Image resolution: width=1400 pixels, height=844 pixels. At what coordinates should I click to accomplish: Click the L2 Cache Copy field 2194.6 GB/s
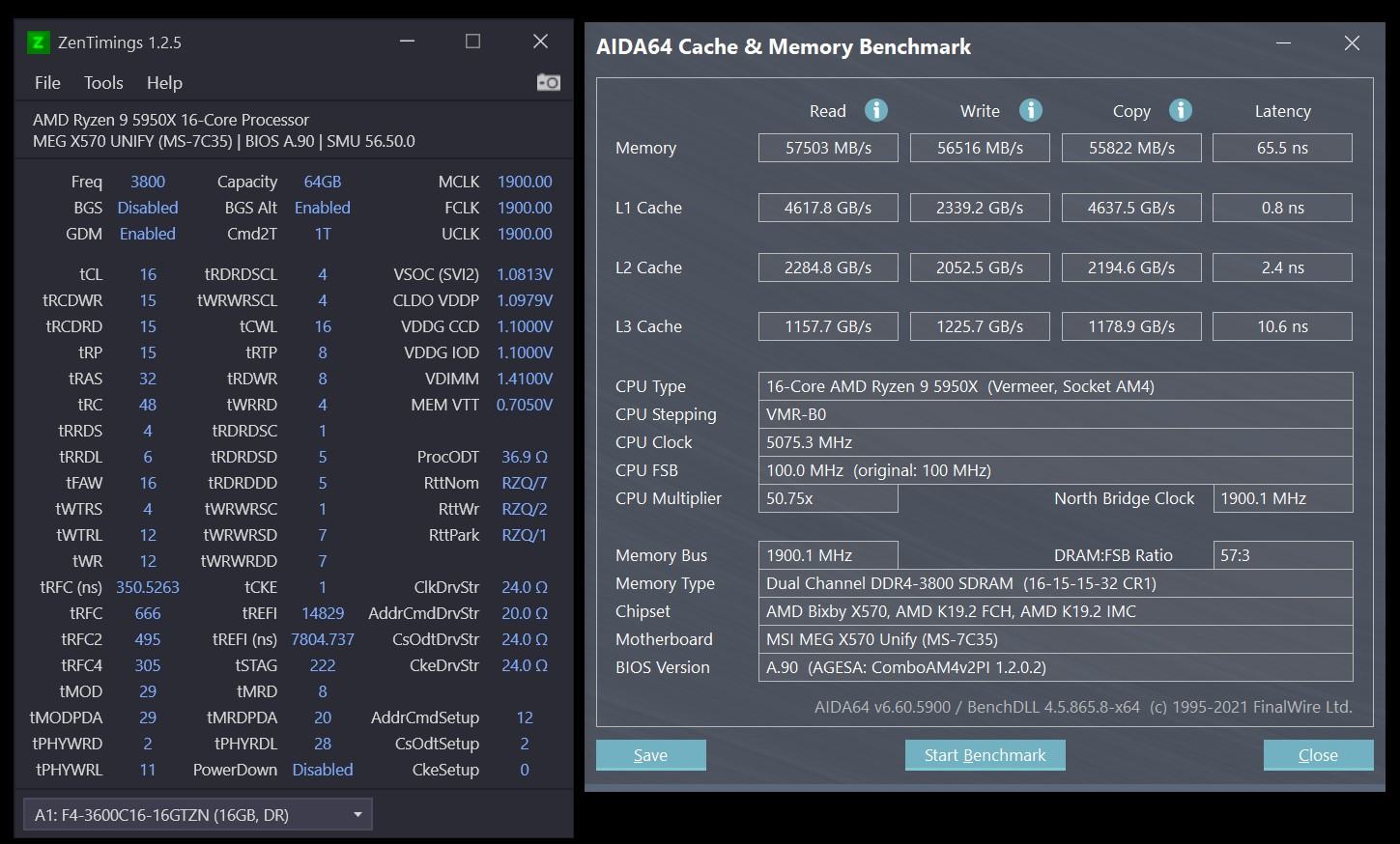pyautogui.click(x=1131, y=267)
